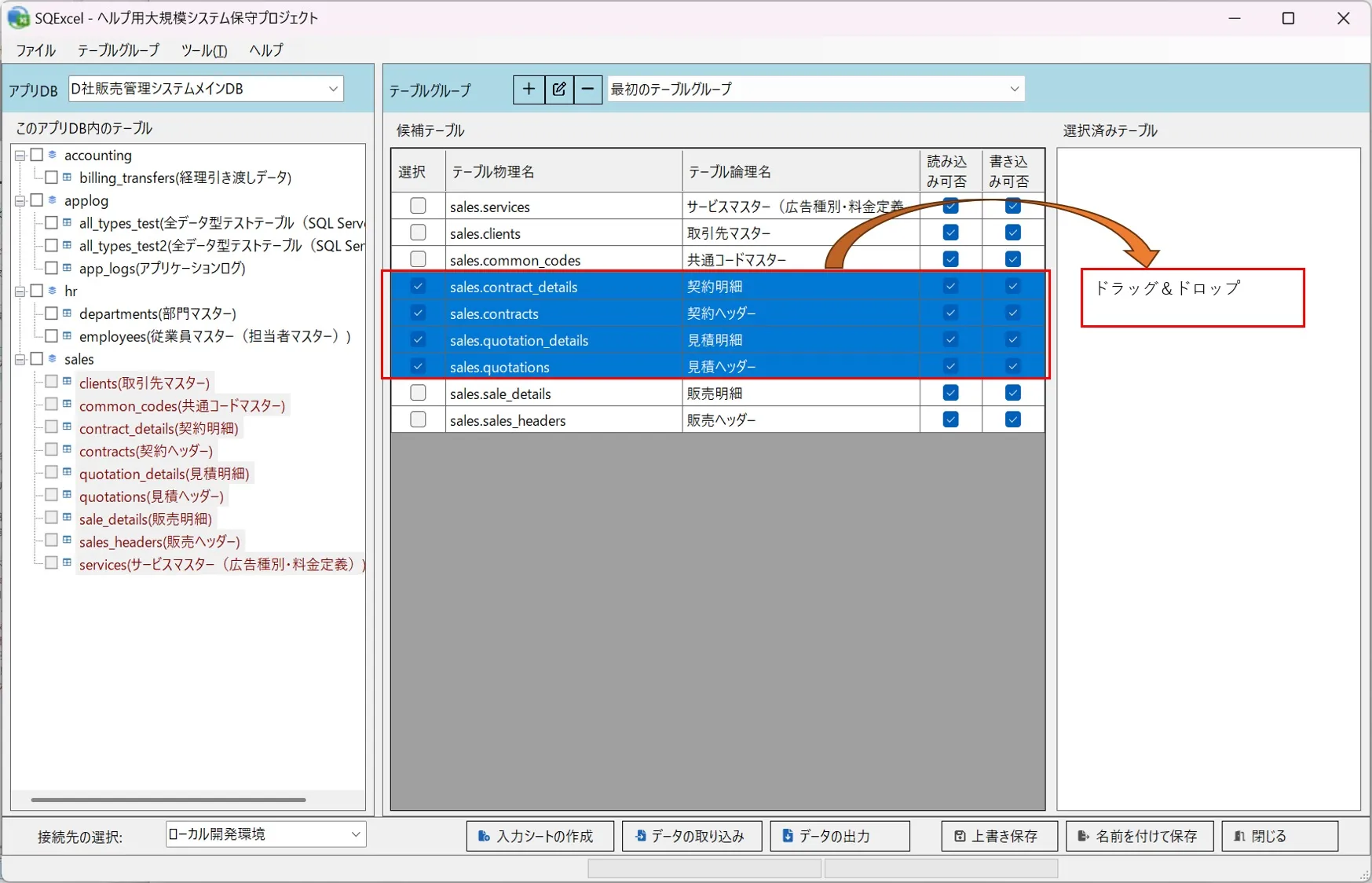The width and height of the screenshot is (1372, 883).
Task: Click the remove table group minus icon
Action: point(587,90)
